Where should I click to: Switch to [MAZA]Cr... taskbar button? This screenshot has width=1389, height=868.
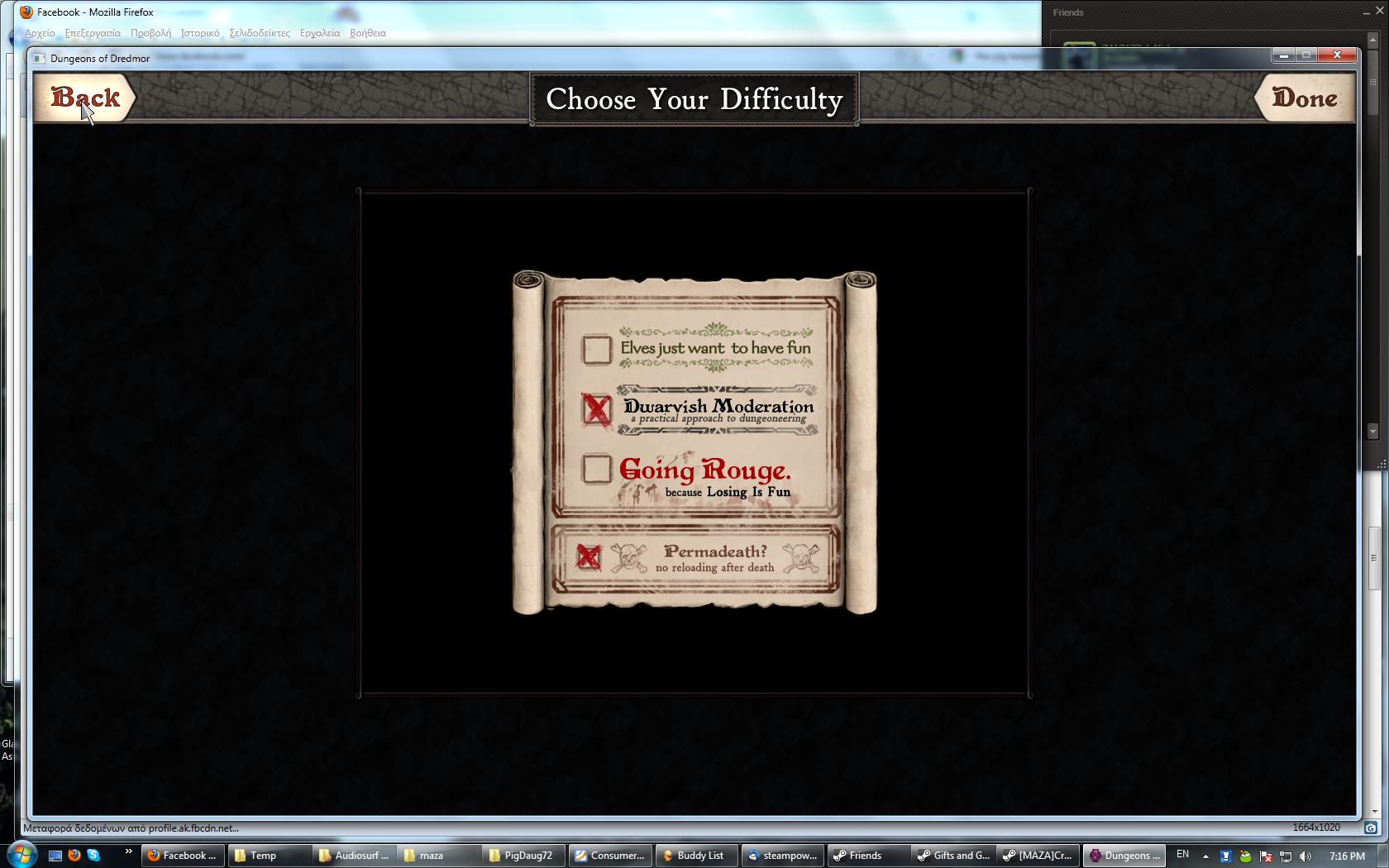click(x=1038, y=856)
